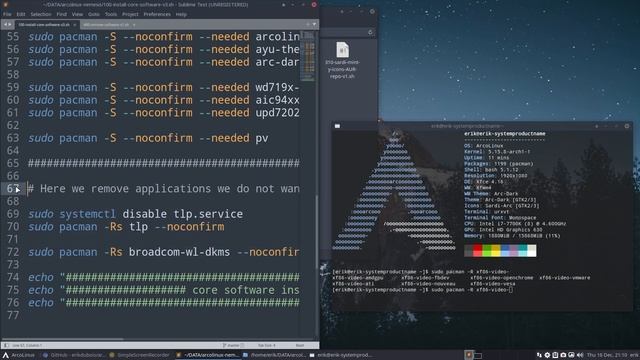Image resolution: width=640 pixels, height=360 pixels.
Task: Select the first workspace in the pager
Action: pos(469,355)
